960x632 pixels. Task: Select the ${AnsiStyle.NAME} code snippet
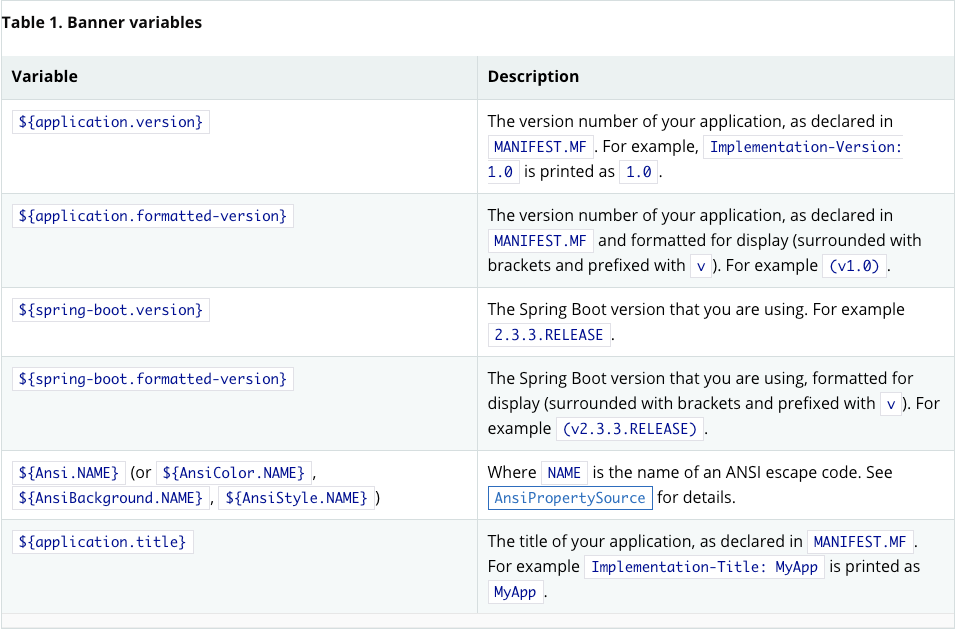pos(296,498)
